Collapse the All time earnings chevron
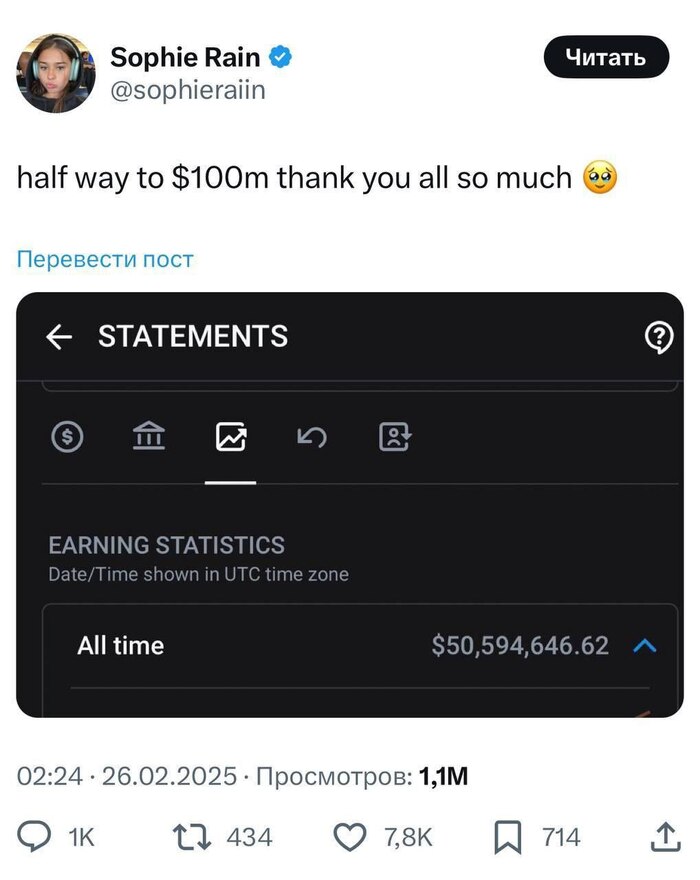 tap(646, 646)
